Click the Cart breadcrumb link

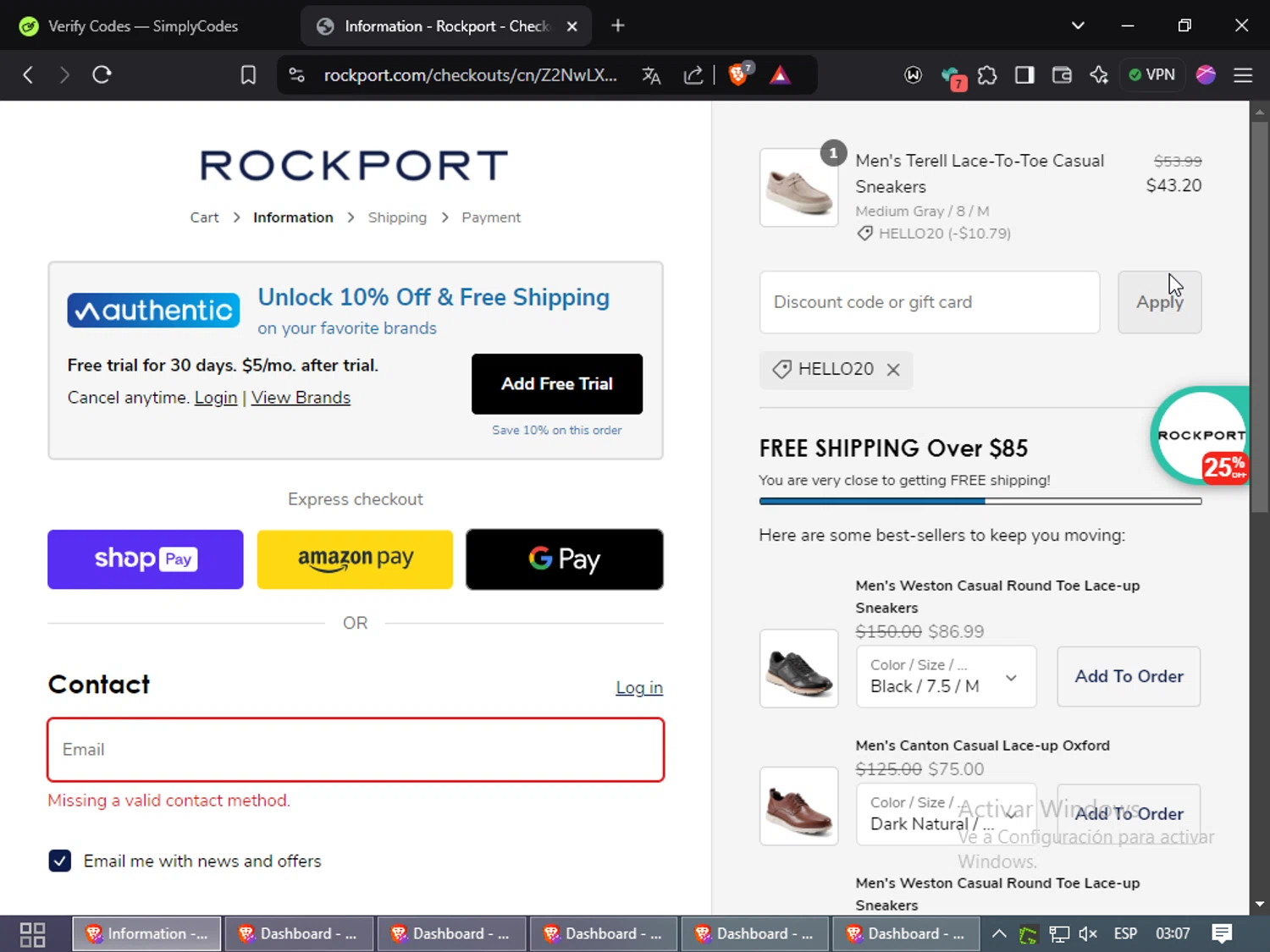click(204, 217)
